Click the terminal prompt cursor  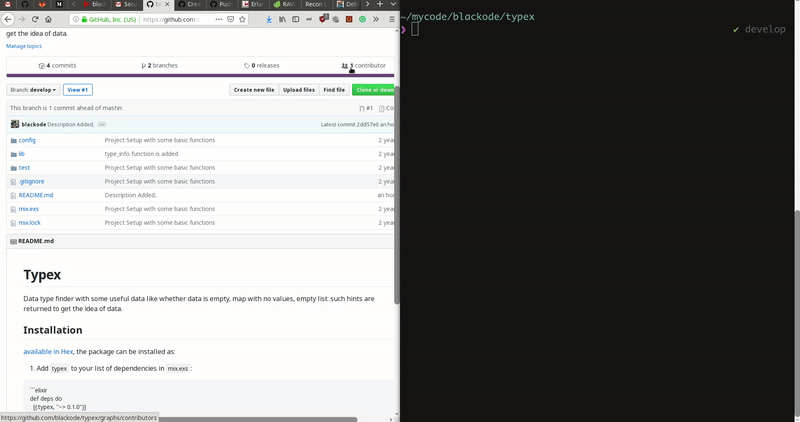[415, 30]
